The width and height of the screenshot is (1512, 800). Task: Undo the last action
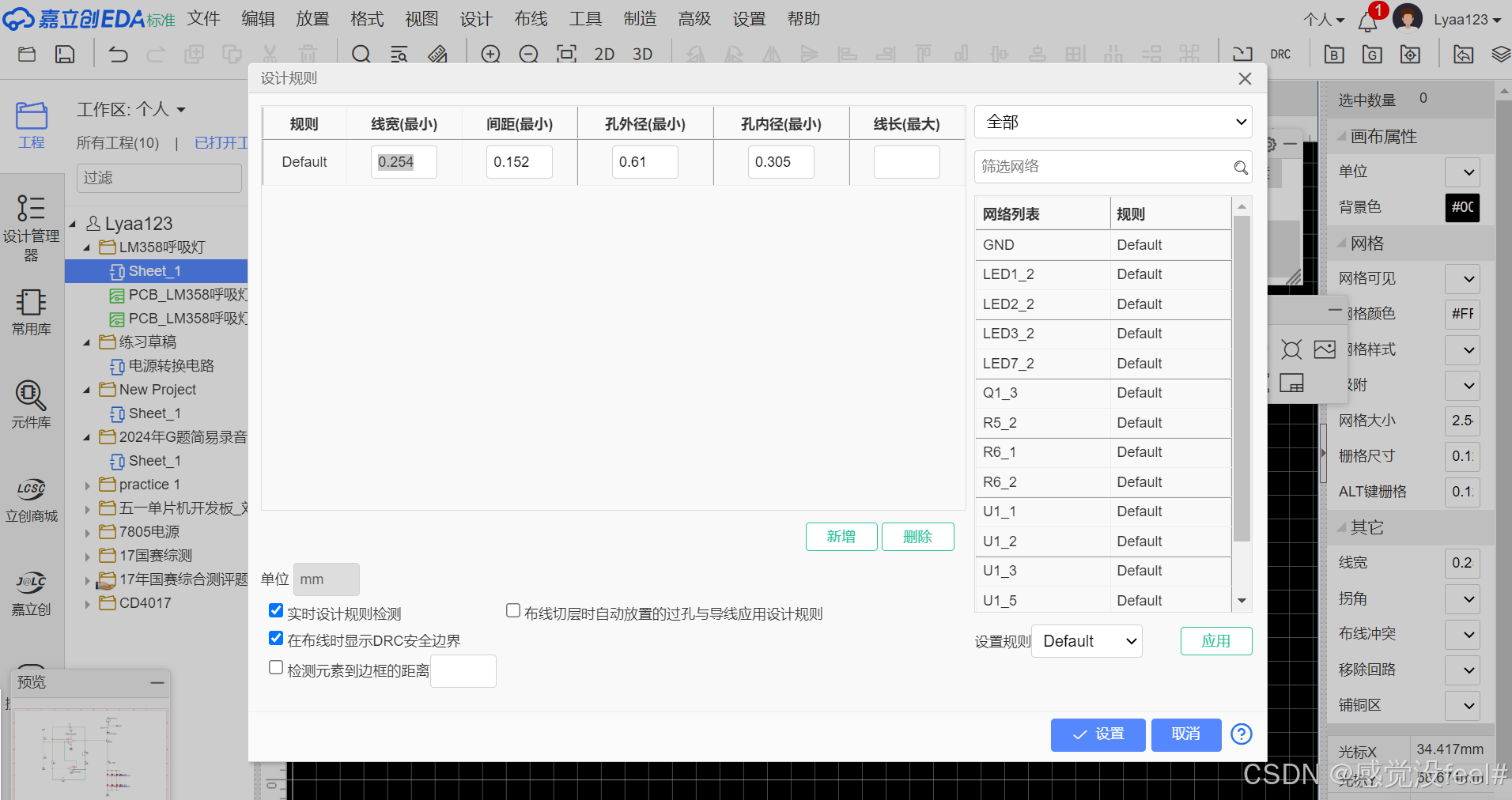pyautogui.click(x=118, y=54)
